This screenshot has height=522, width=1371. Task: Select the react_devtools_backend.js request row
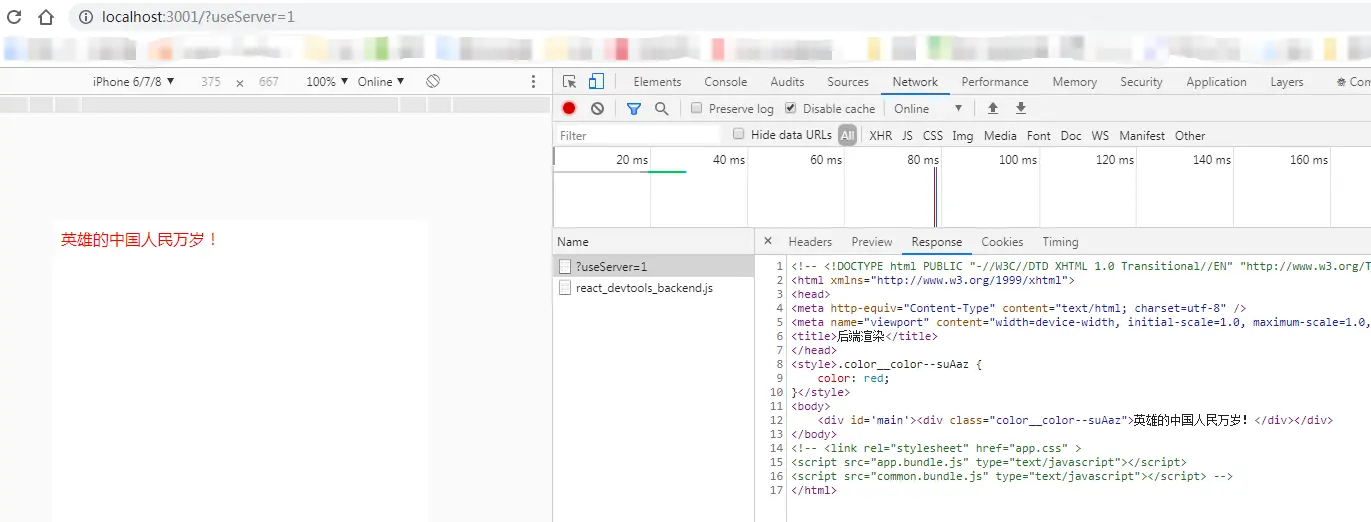(654, 287)
